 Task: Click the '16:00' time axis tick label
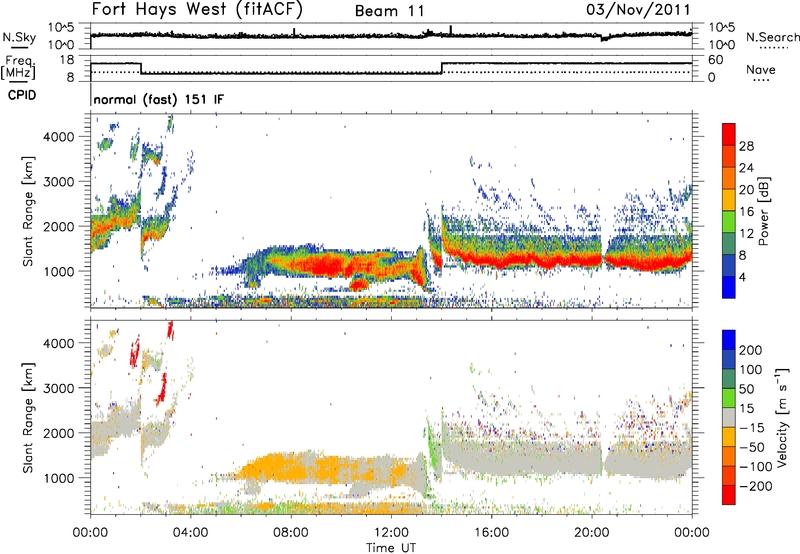coord(491,533)
